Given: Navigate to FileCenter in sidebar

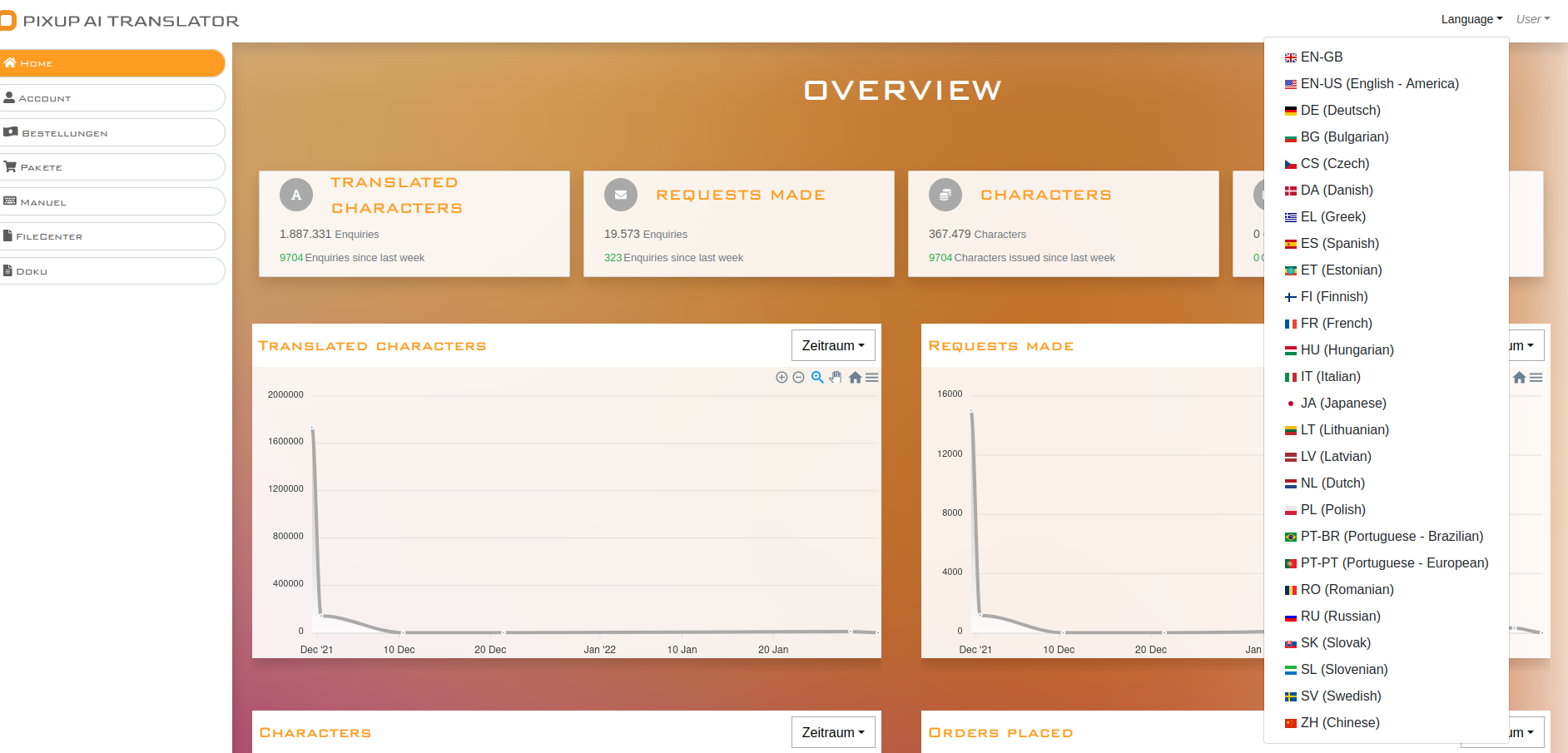Looking at the screenshot, I should click(112, 236).
